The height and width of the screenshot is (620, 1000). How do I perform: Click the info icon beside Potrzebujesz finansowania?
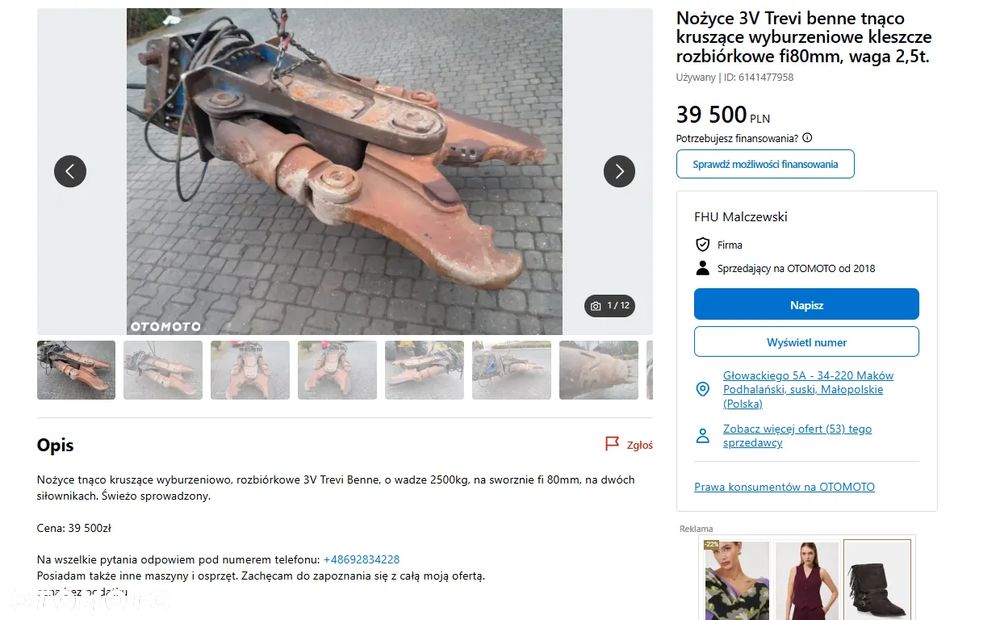807,138
